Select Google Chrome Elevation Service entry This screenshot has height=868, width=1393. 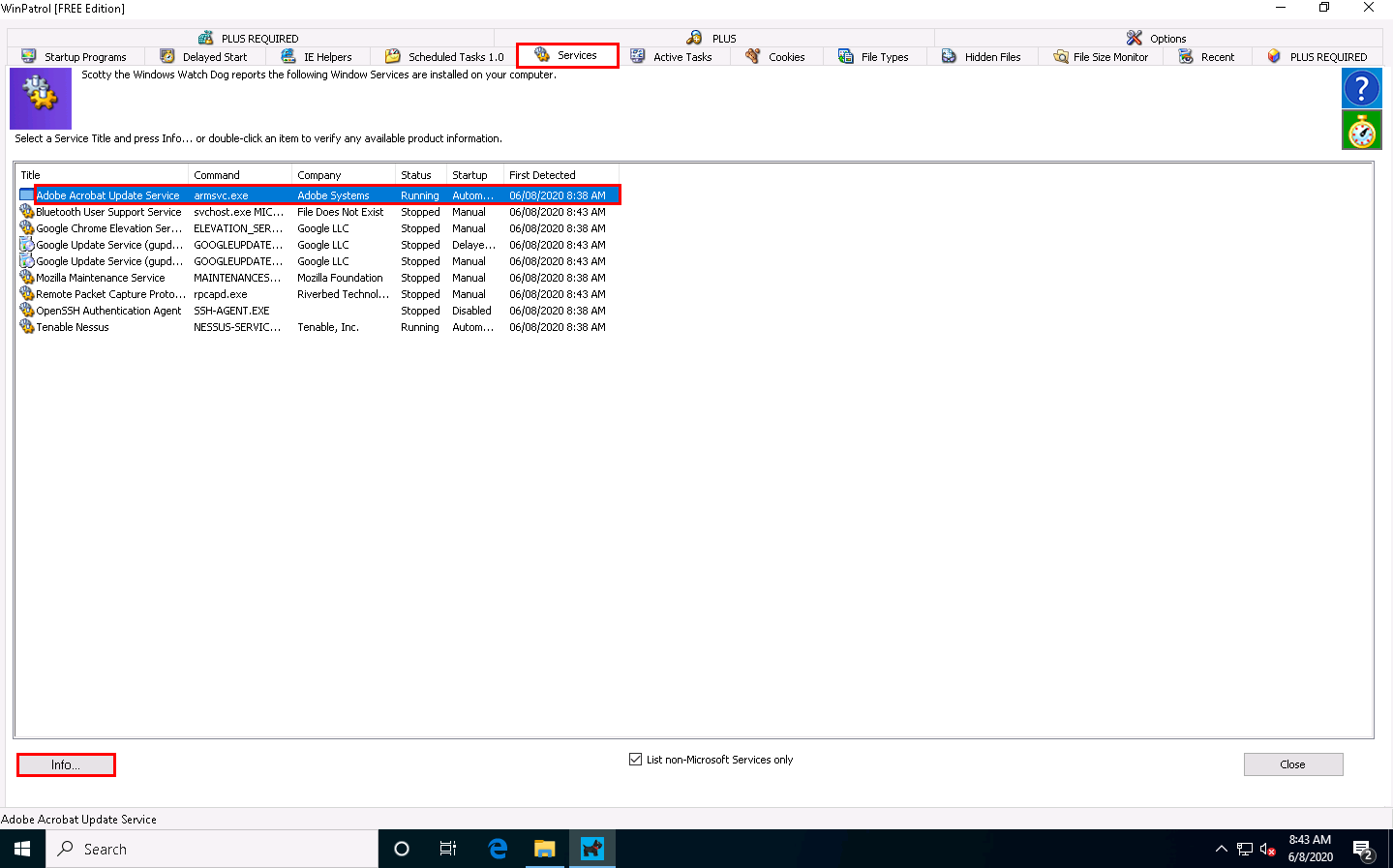[319, 228]
